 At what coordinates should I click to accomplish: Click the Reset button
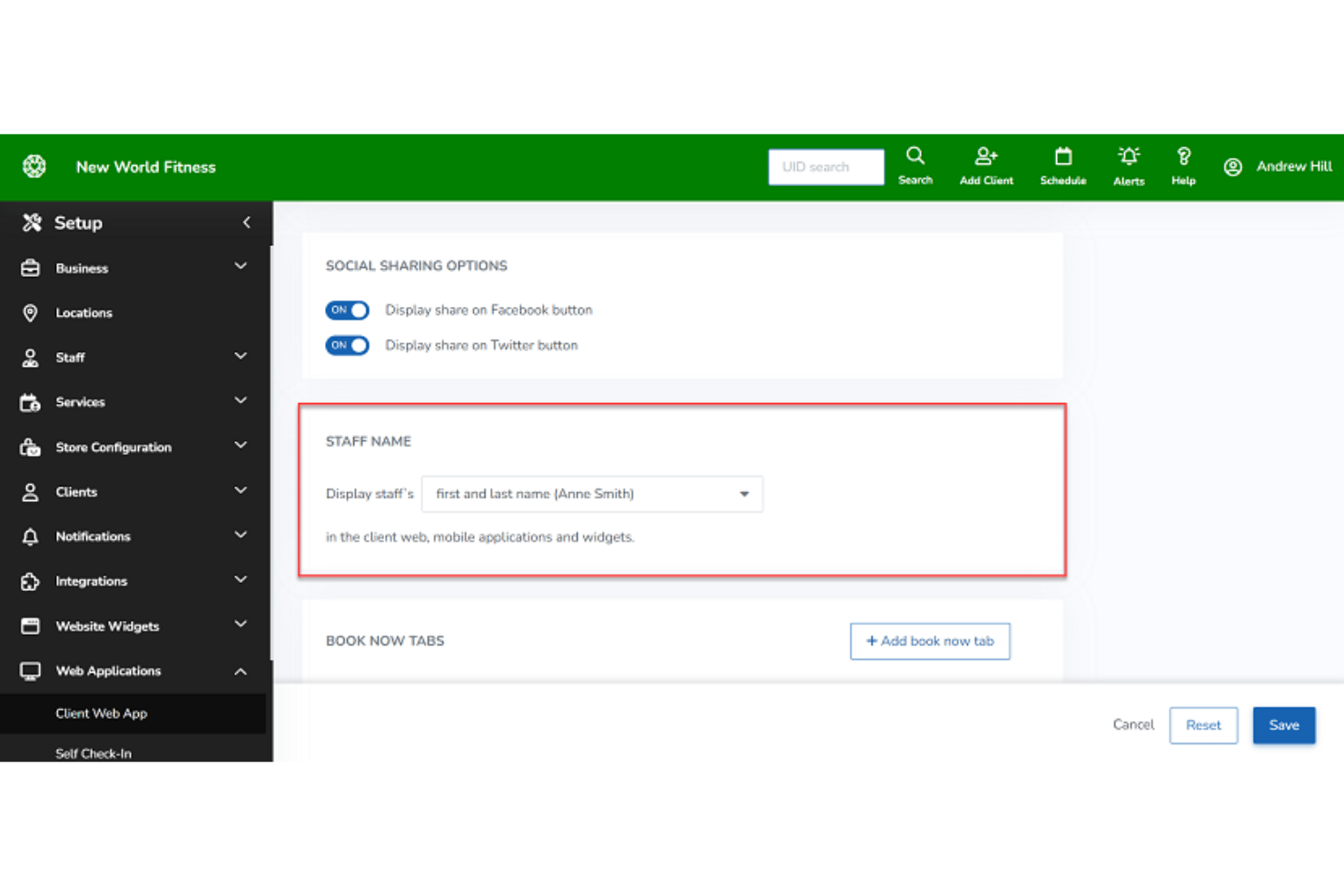[x=1203, y=725]
